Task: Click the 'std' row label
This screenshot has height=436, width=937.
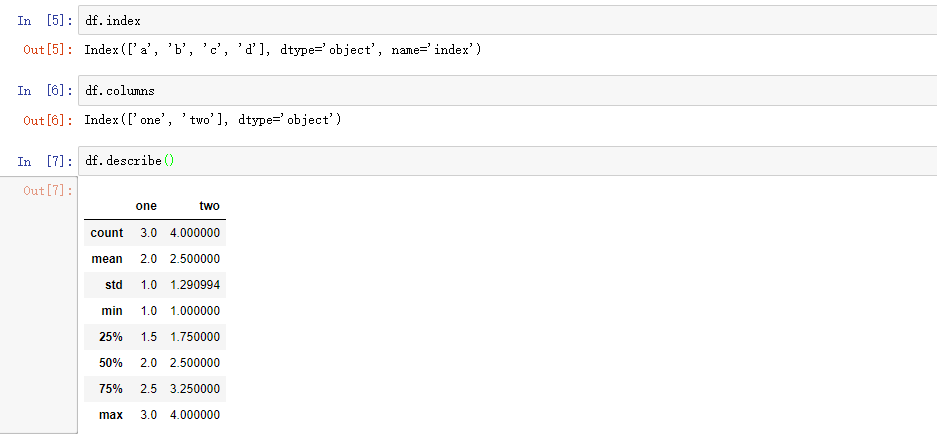Action: pos(113,285)
